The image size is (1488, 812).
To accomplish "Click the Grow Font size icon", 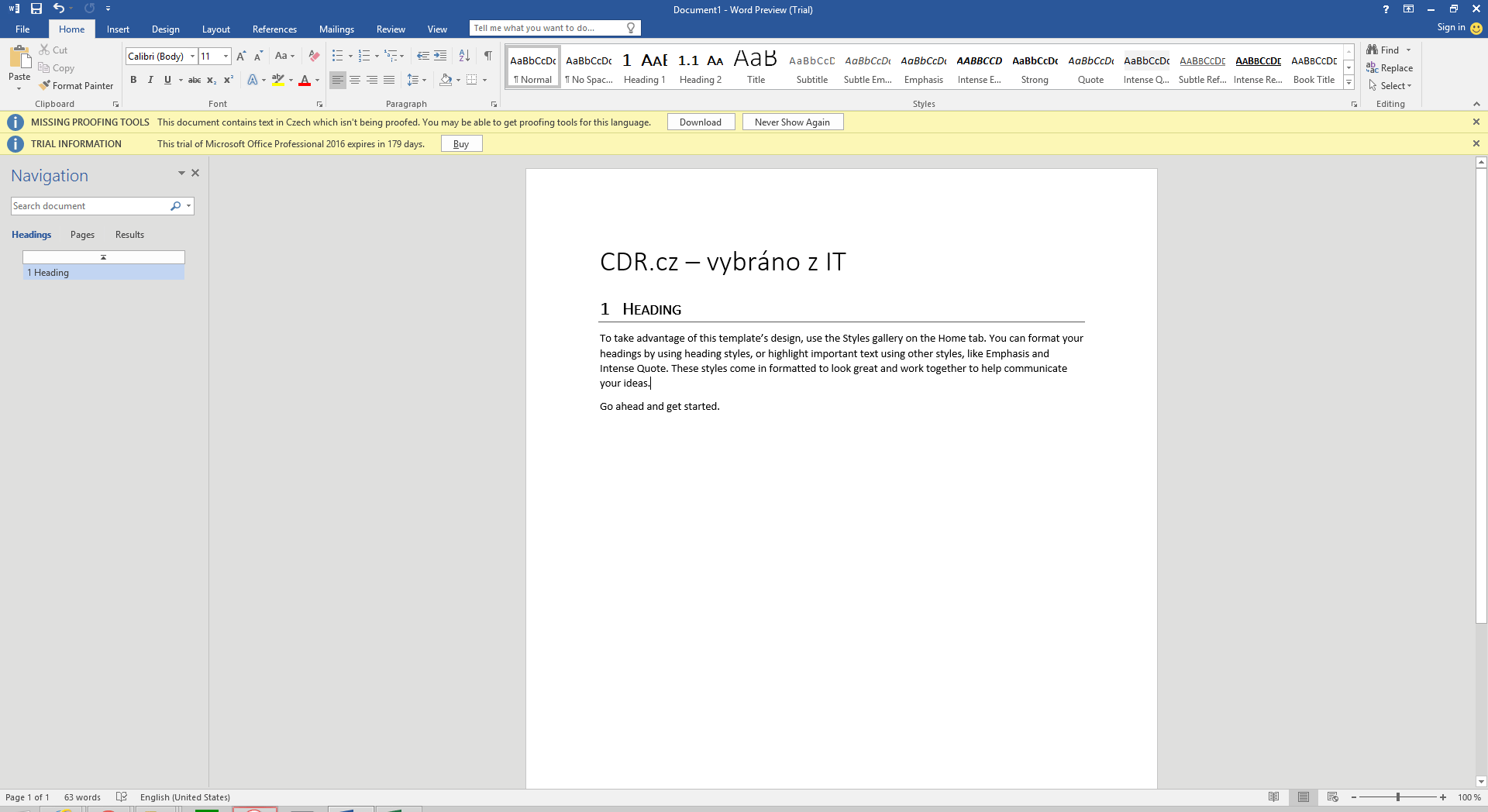I will click(x=241, y=56).
